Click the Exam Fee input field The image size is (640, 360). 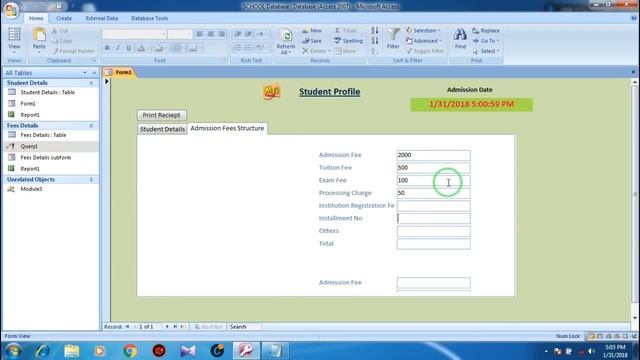433,180
